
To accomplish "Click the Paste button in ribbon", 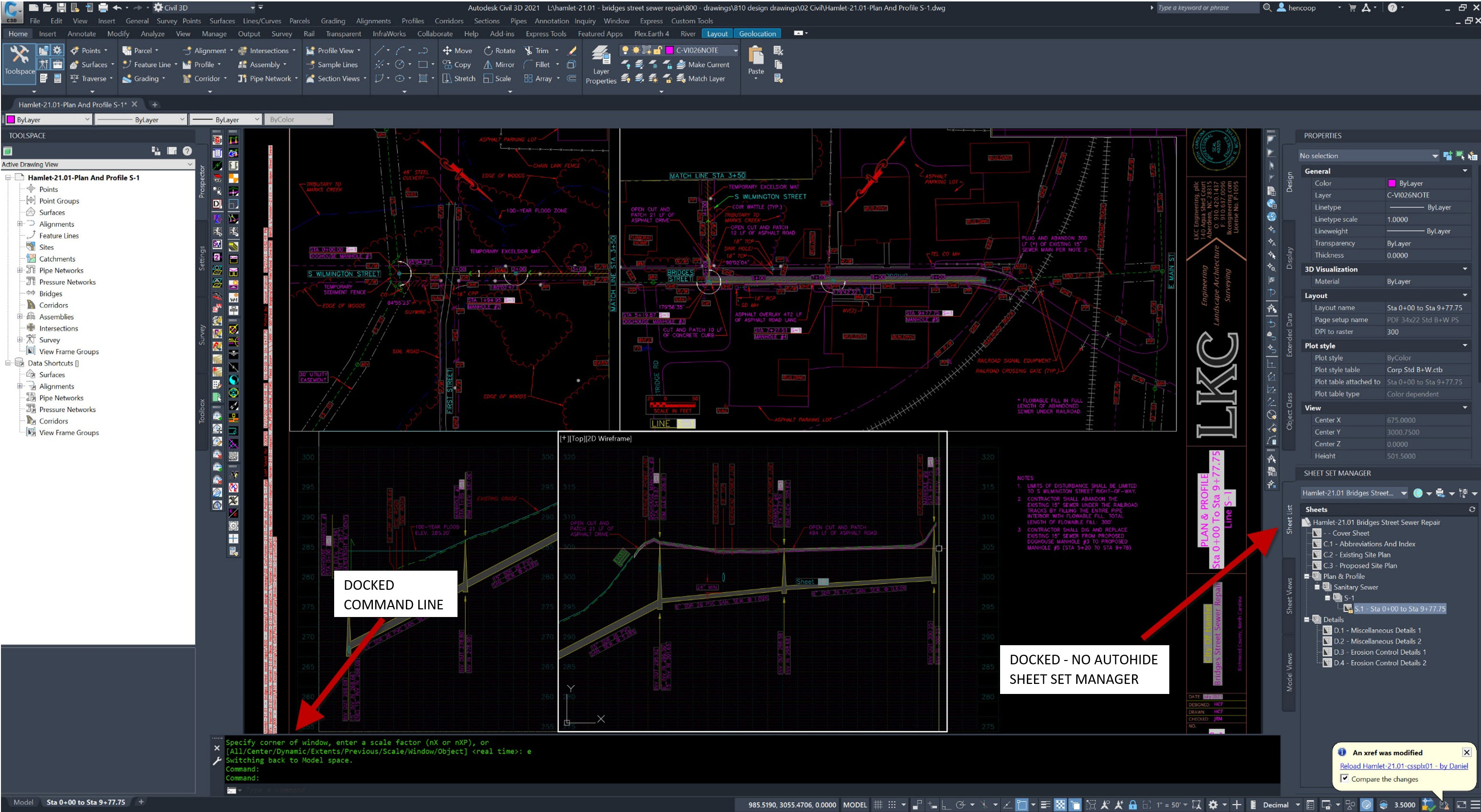I will (x=755, y=61).
